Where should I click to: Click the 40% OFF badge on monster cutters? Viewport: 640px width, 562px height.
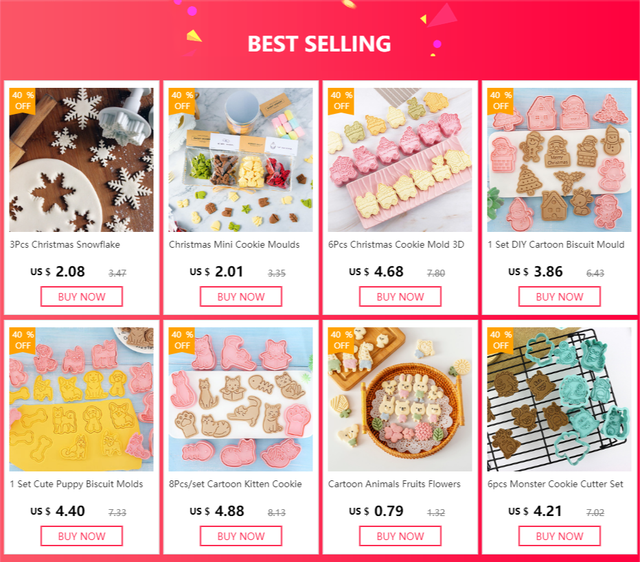pos(500,340)
